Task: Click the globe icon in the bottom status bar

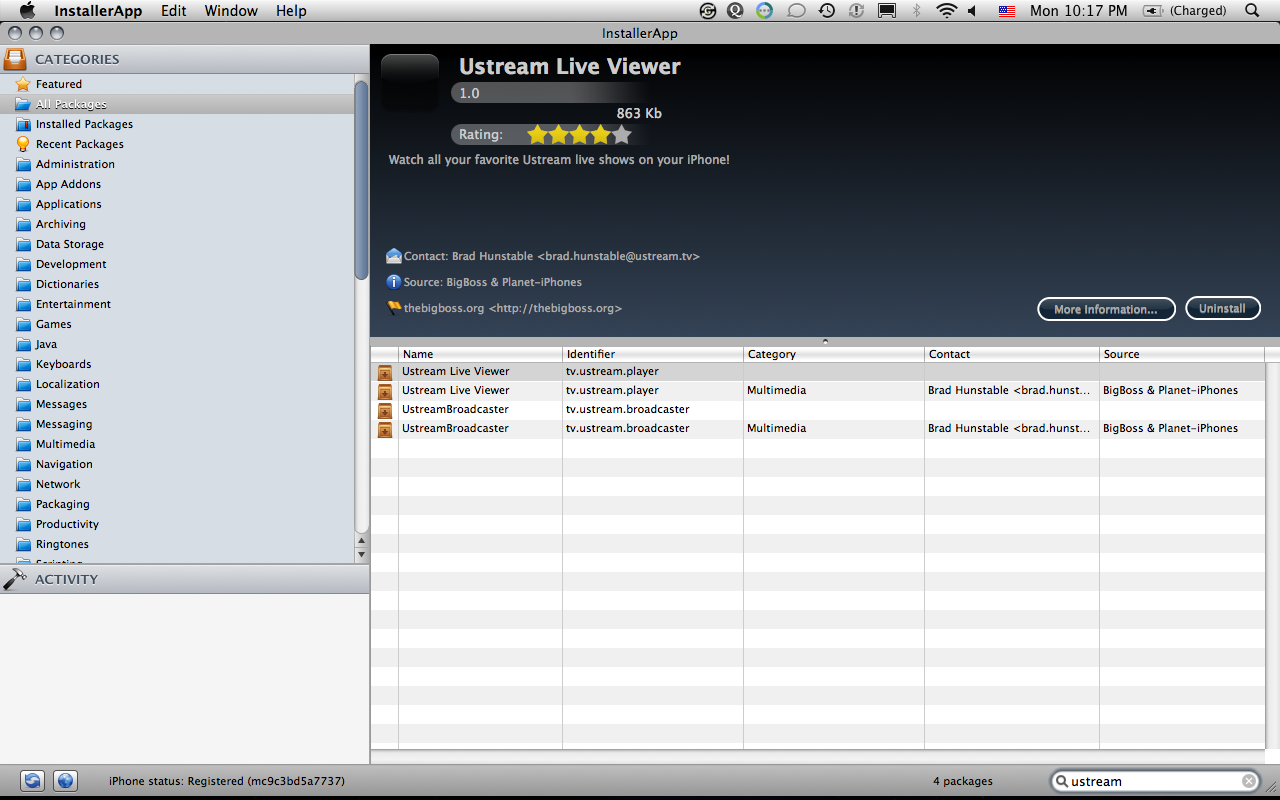Action: (x=65, y=781)
